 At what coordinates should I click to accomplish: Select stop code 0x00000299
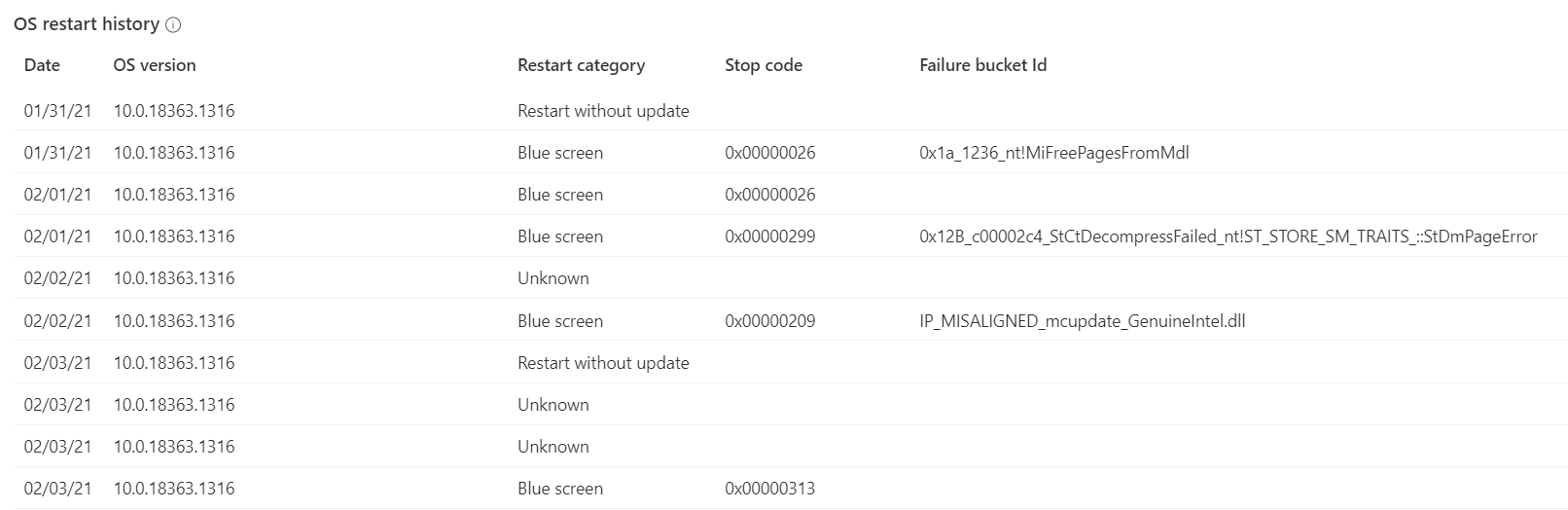pyautogui.click(x=769, y=237)
